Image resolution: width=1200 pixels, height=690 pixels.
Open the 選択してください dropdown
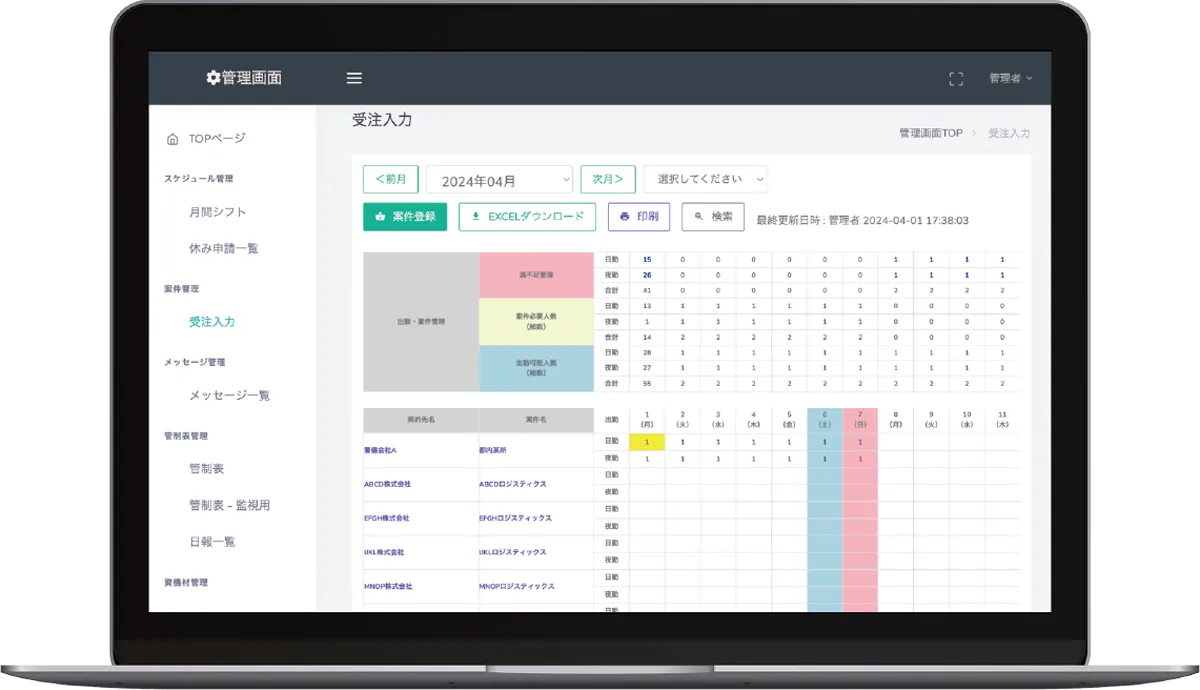pyautogui.click(x=705, y=179)
